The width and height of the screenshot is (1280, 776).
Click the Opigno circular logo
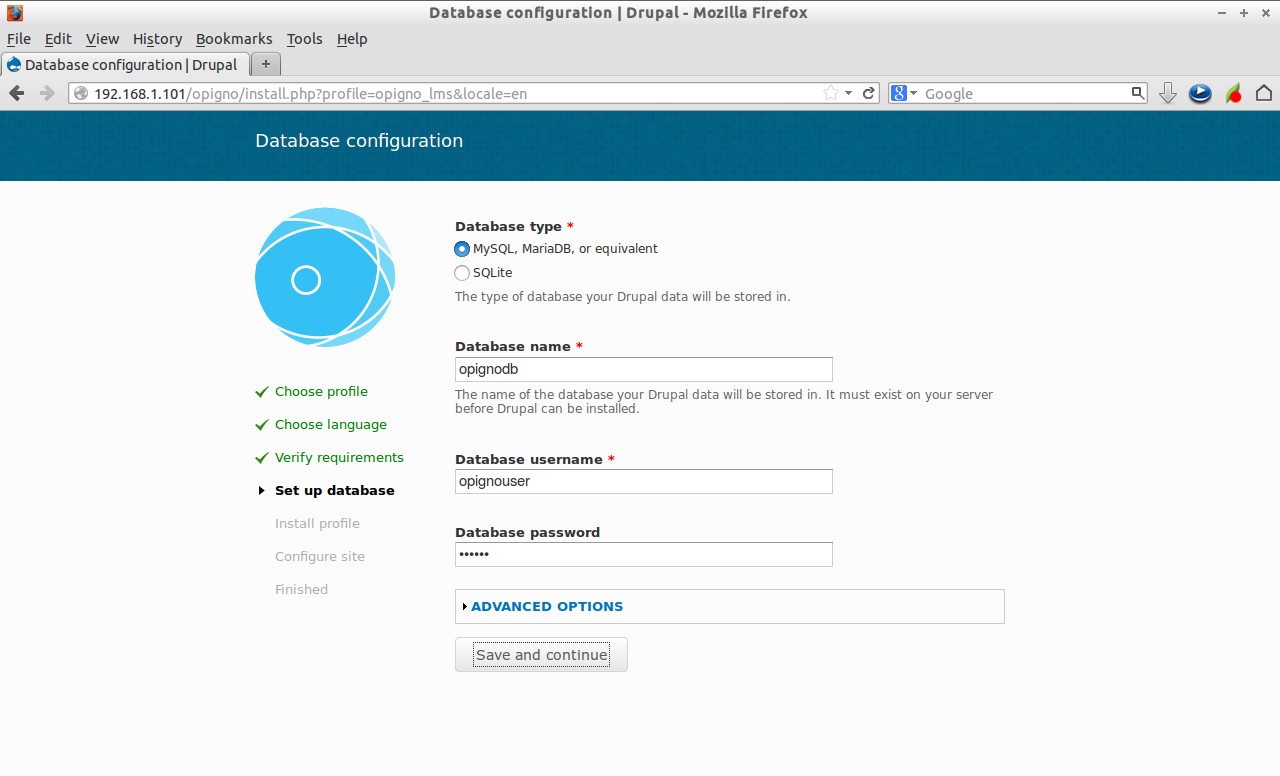tap(325, 277)
